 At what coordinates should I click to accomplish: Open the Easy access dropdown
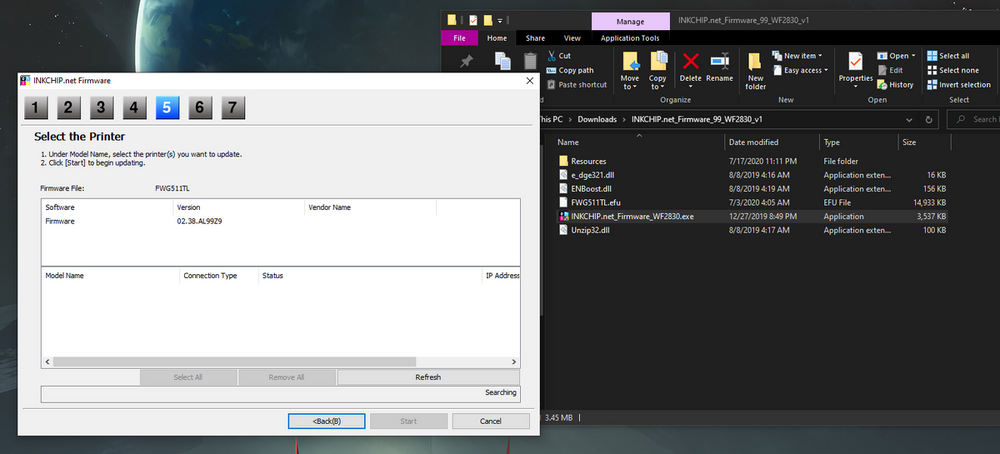[802, 70]
